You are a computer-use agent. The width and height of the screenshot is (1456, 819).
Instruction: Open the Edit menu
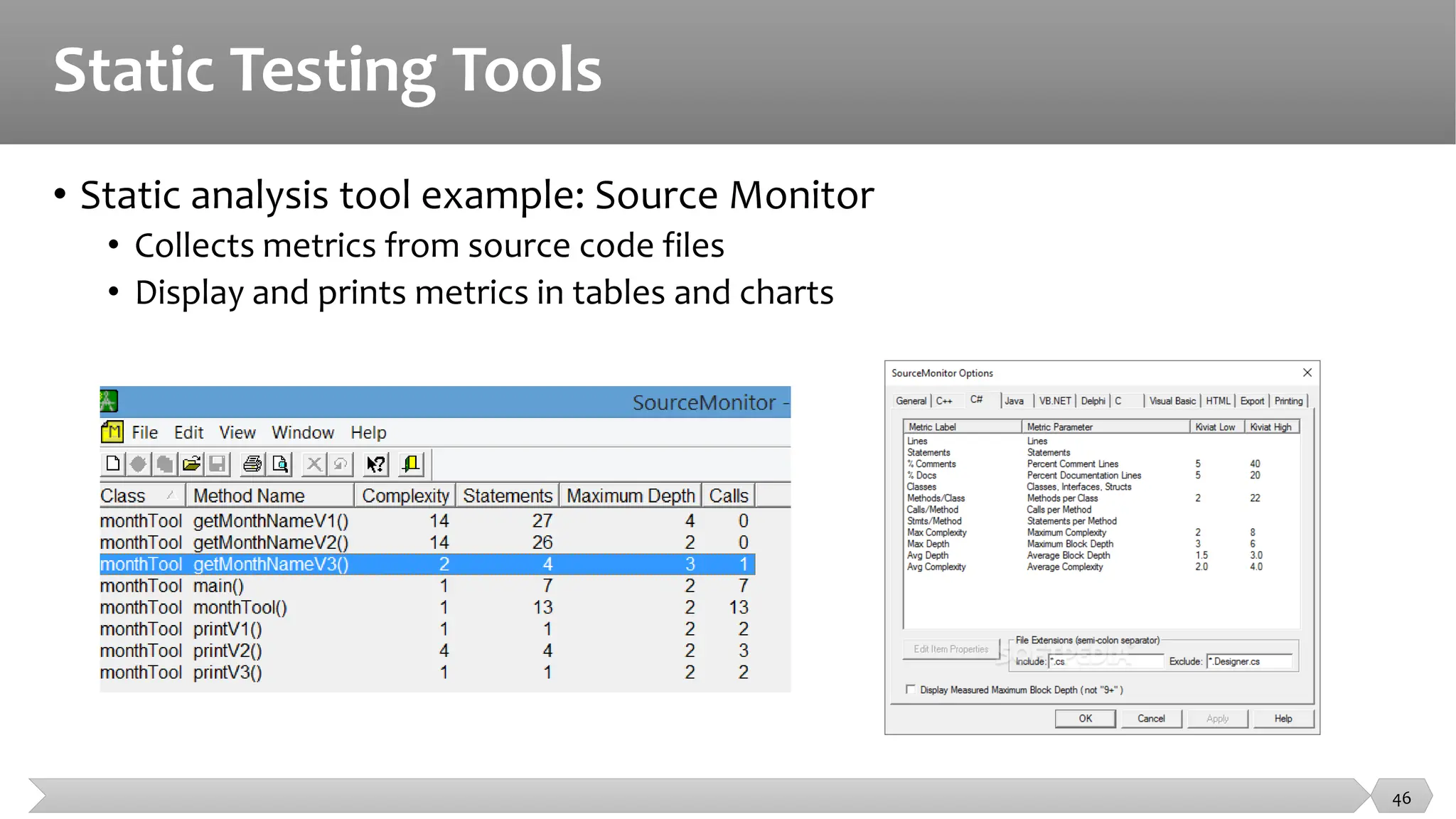click(188, 432)
